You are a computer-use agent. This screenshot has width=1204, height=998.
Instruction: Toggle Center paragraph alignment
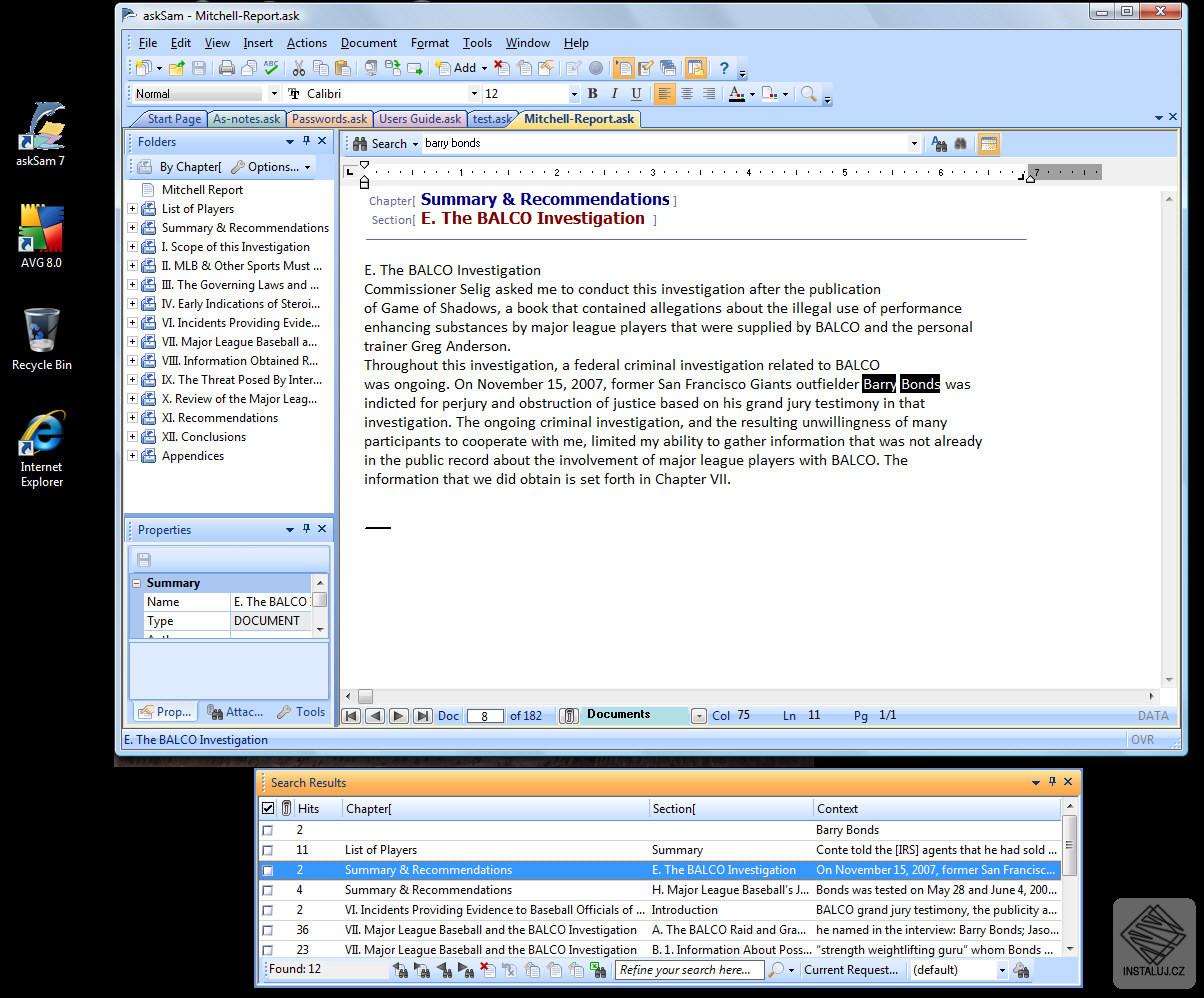point(686,93)
